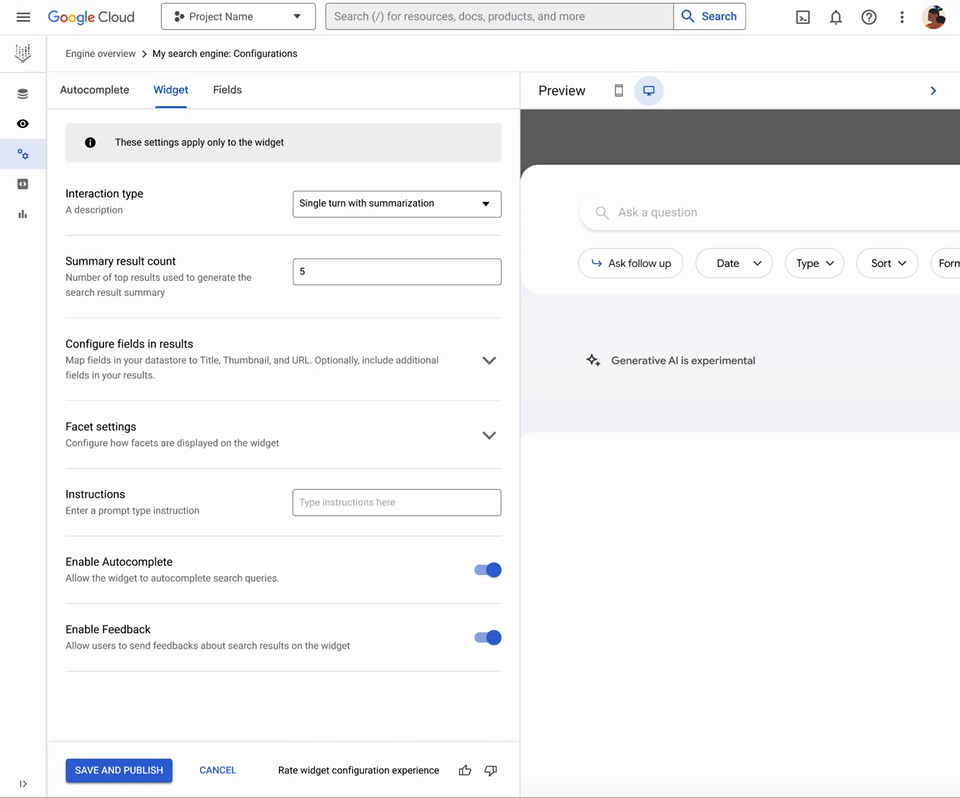Image resolution: width=960 pixels, height=798 pixels.
Task: Expand Configure fields in results section
Action: point(489,360)
